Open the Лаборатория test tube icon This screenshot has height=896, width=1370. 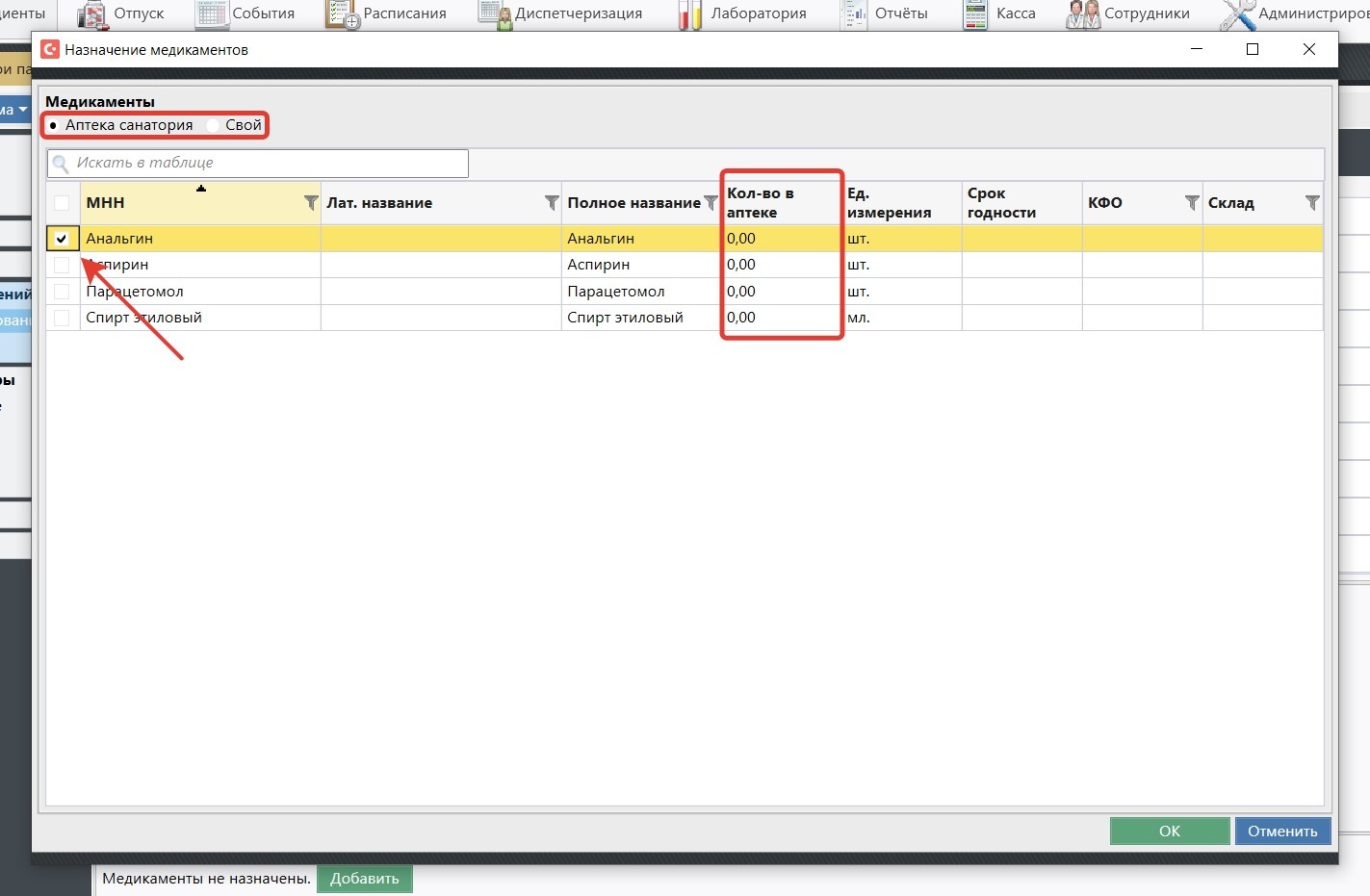pos(689,14)
